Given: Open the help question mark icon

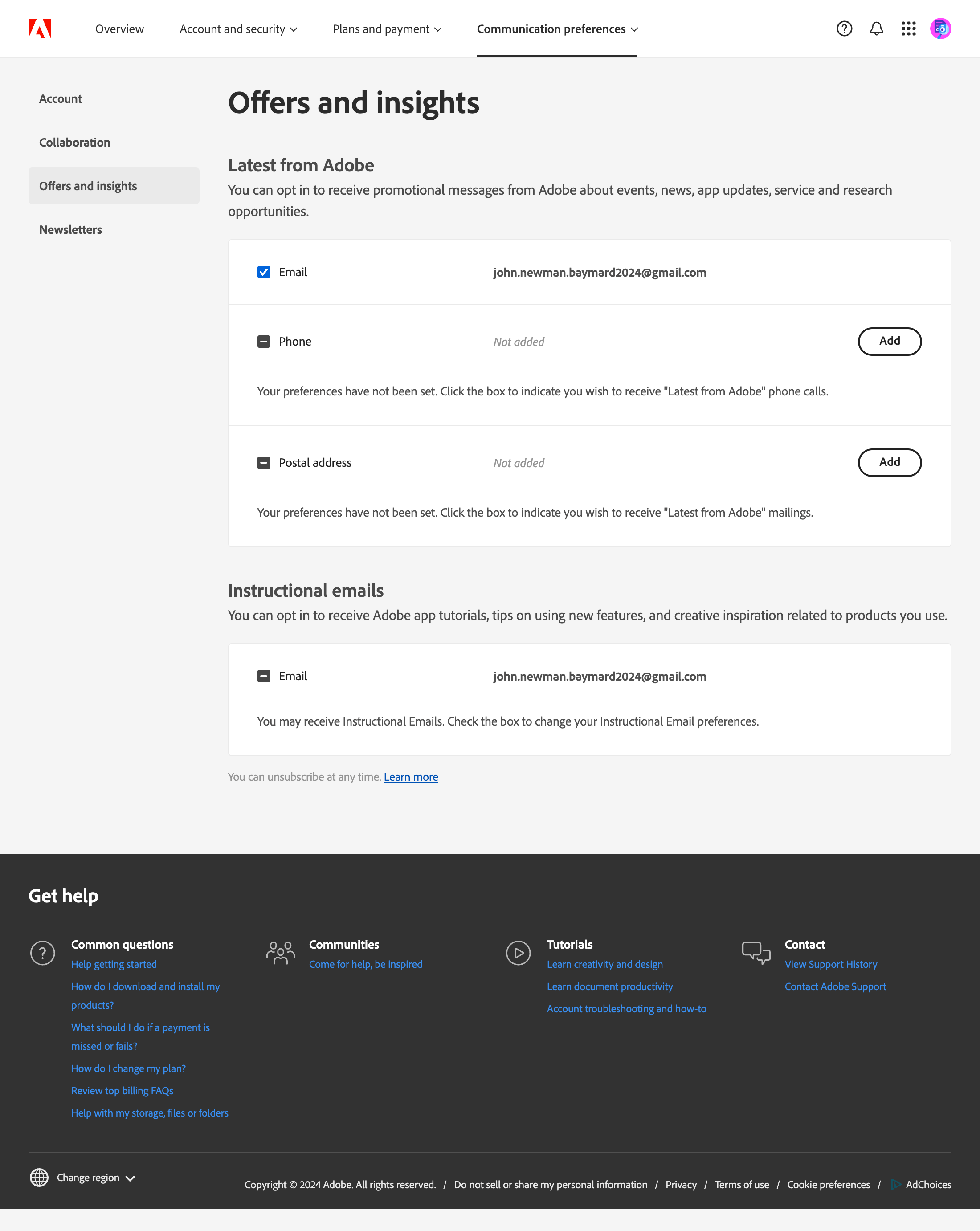Looking at the screenshot, I should point(844,29).
